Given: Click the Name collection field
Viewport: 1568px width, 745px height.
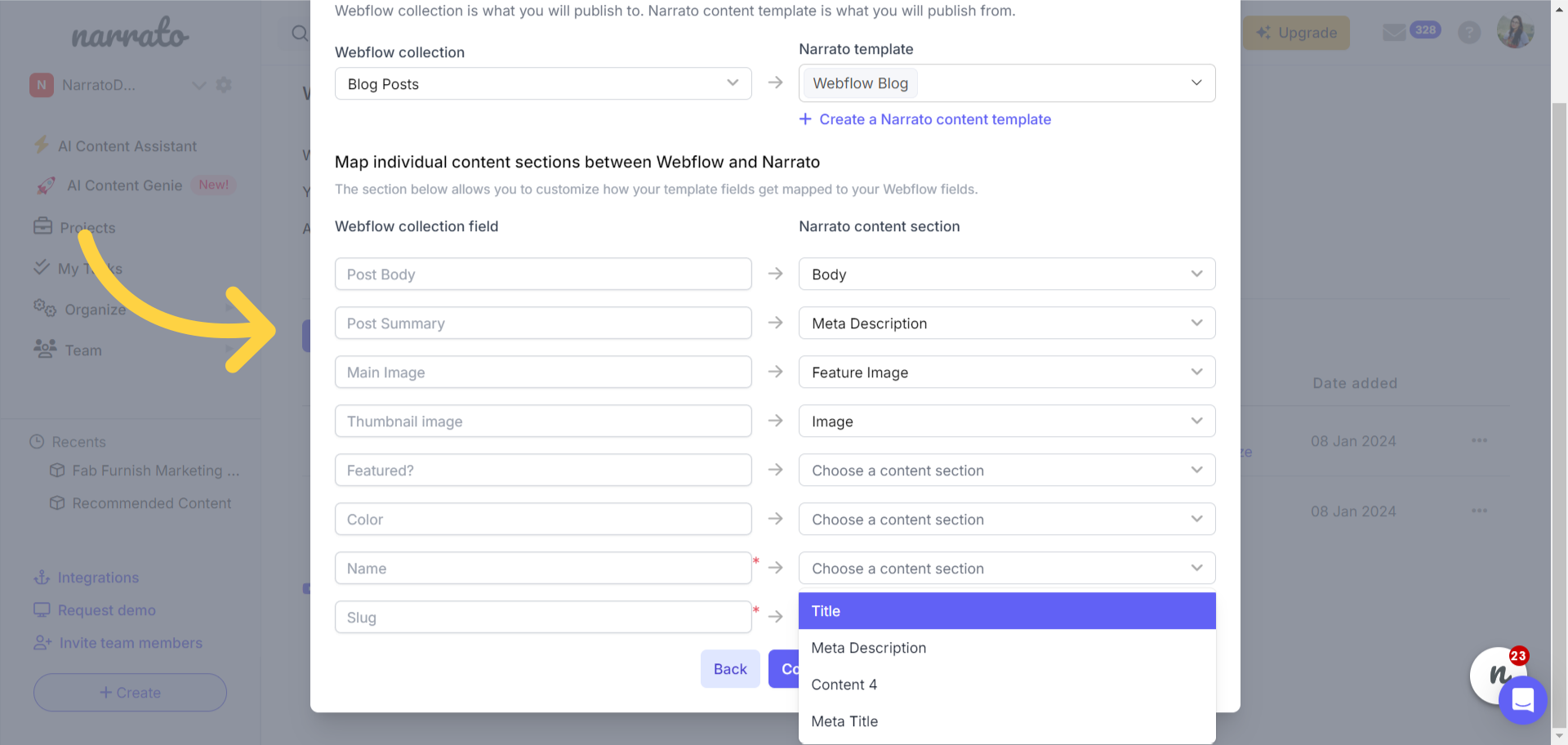Looking at the screenshot, I should click(x=543, y=569).
